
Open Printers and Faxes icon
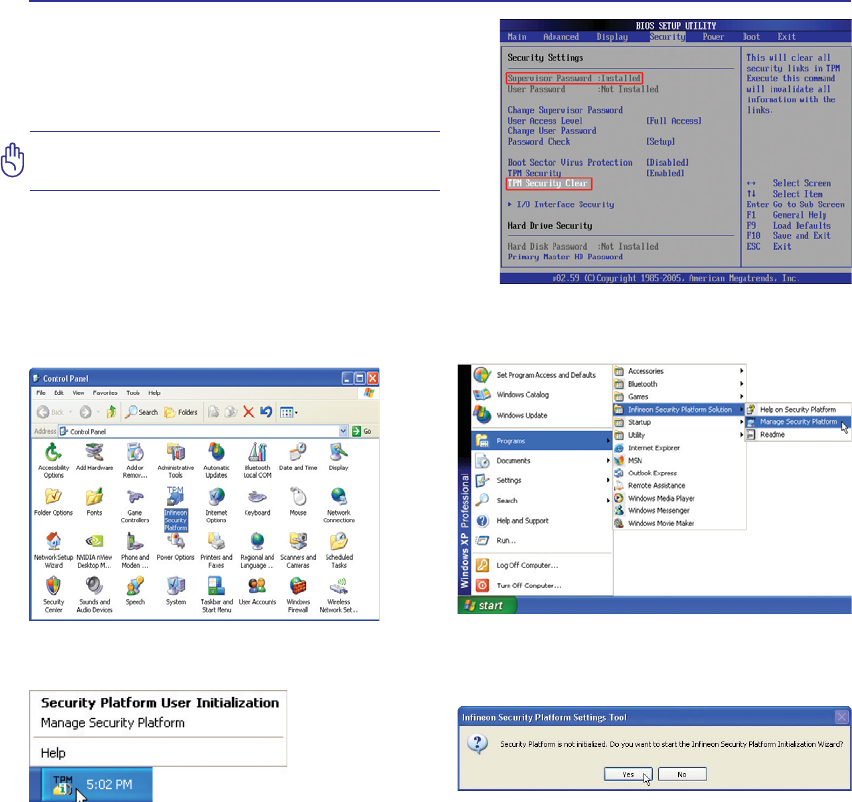tap(216, 550)
